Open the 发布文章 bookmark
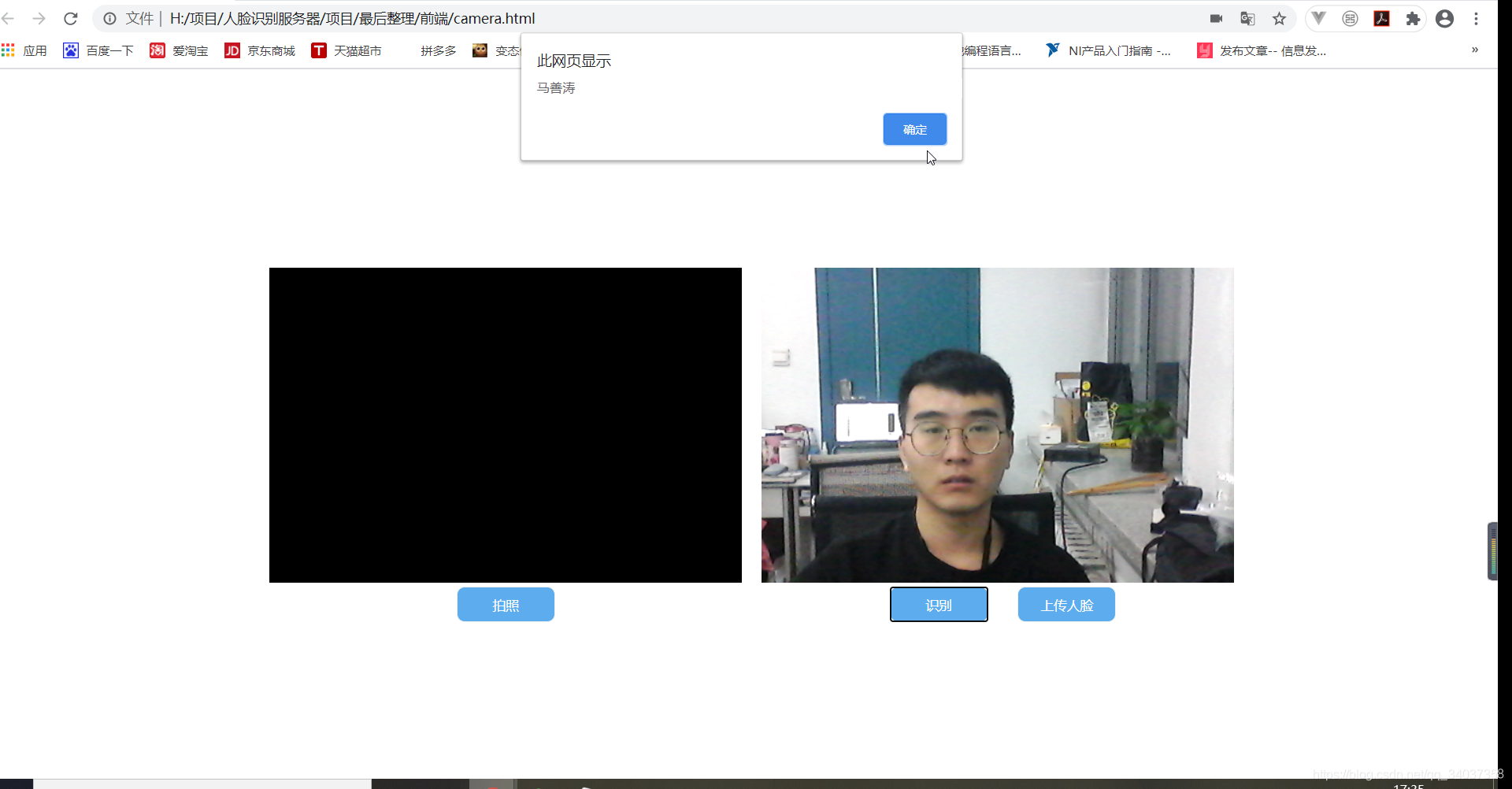This screenshot has height=789, width=1512. click(1262, 50)
